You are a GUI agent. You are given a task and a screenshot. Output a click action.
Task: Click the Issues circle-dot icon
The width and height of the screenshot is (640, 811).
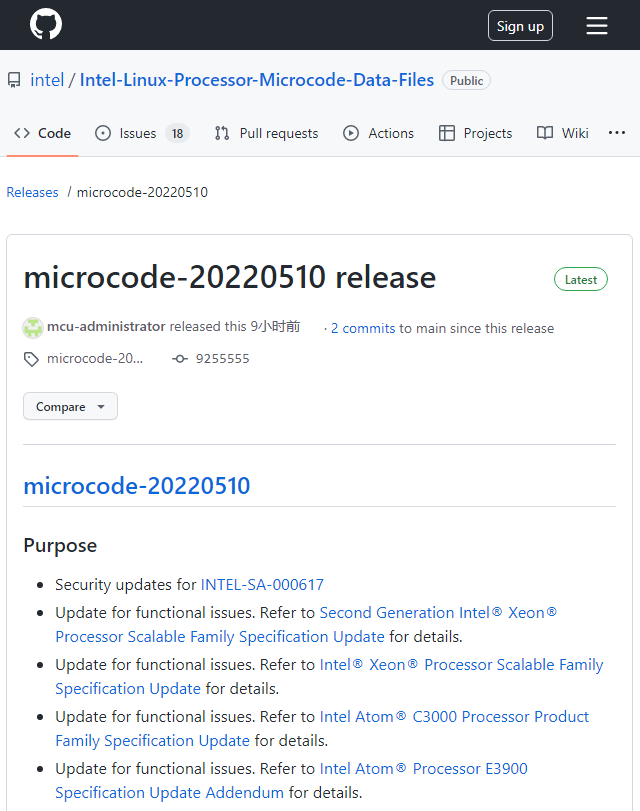tap(103, 133)
